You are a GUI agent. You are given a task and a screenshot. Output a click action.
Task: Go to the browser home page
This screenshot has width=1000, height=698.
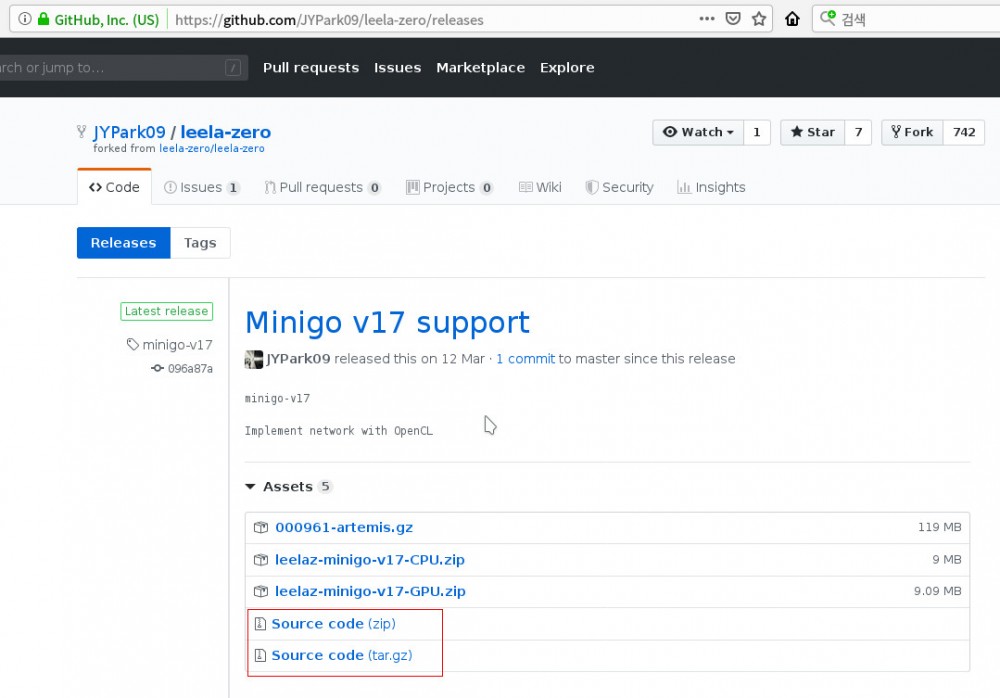pyautogui.click(x=792, y=19)
